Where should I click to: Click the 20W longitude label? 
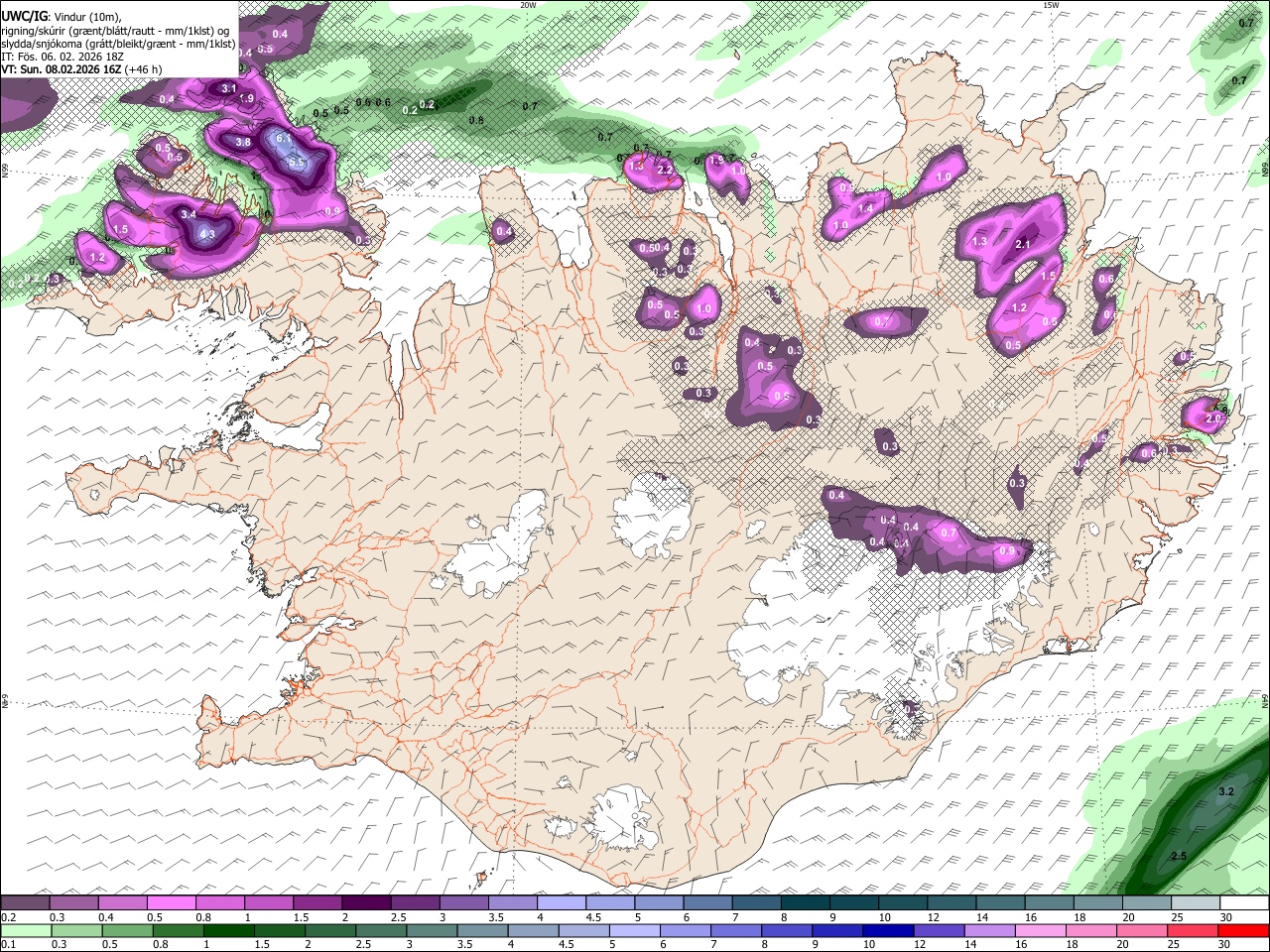[x=528, y=5]
